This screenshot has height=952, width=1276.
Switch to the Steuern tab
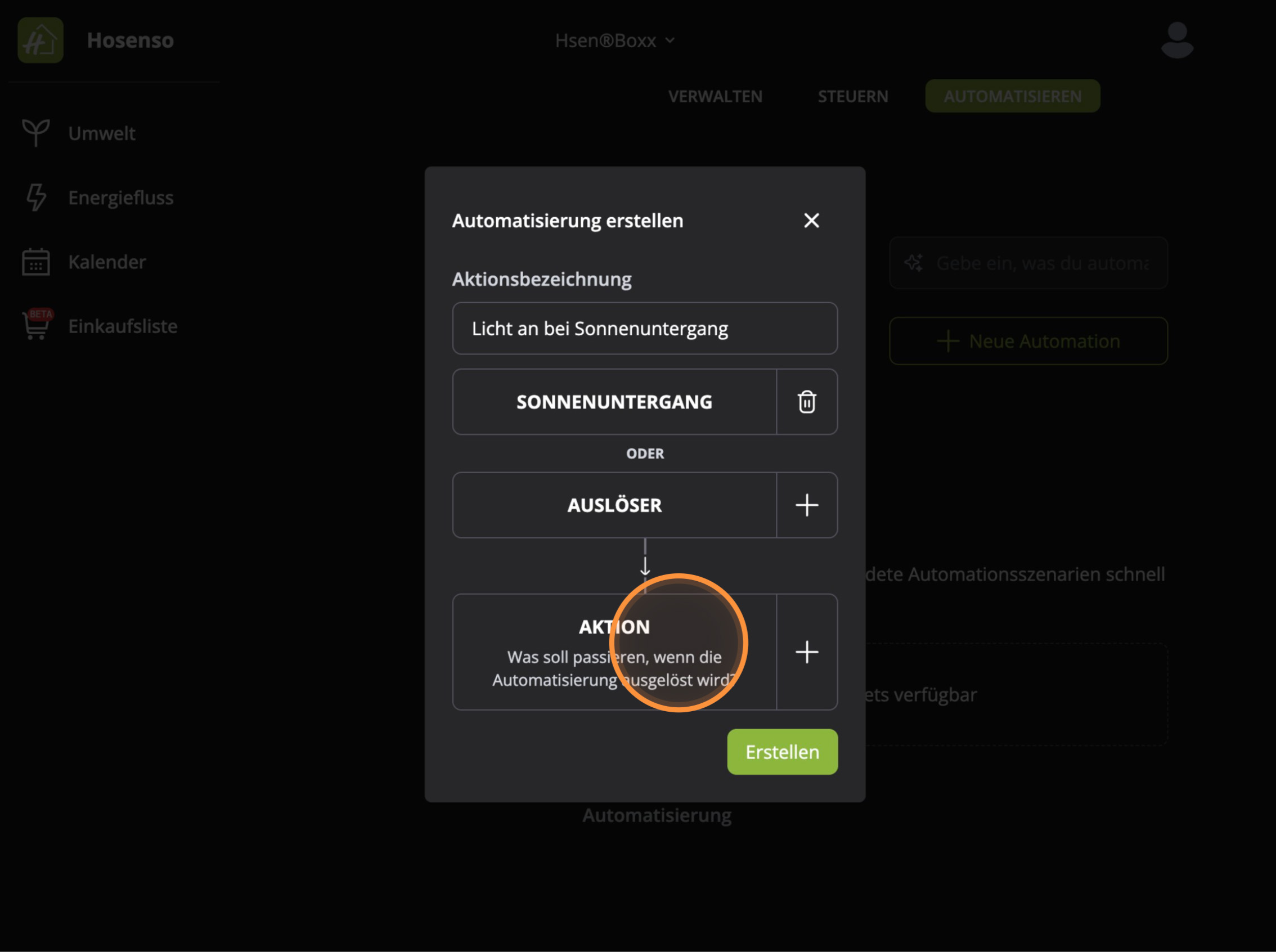coord(852,96)
